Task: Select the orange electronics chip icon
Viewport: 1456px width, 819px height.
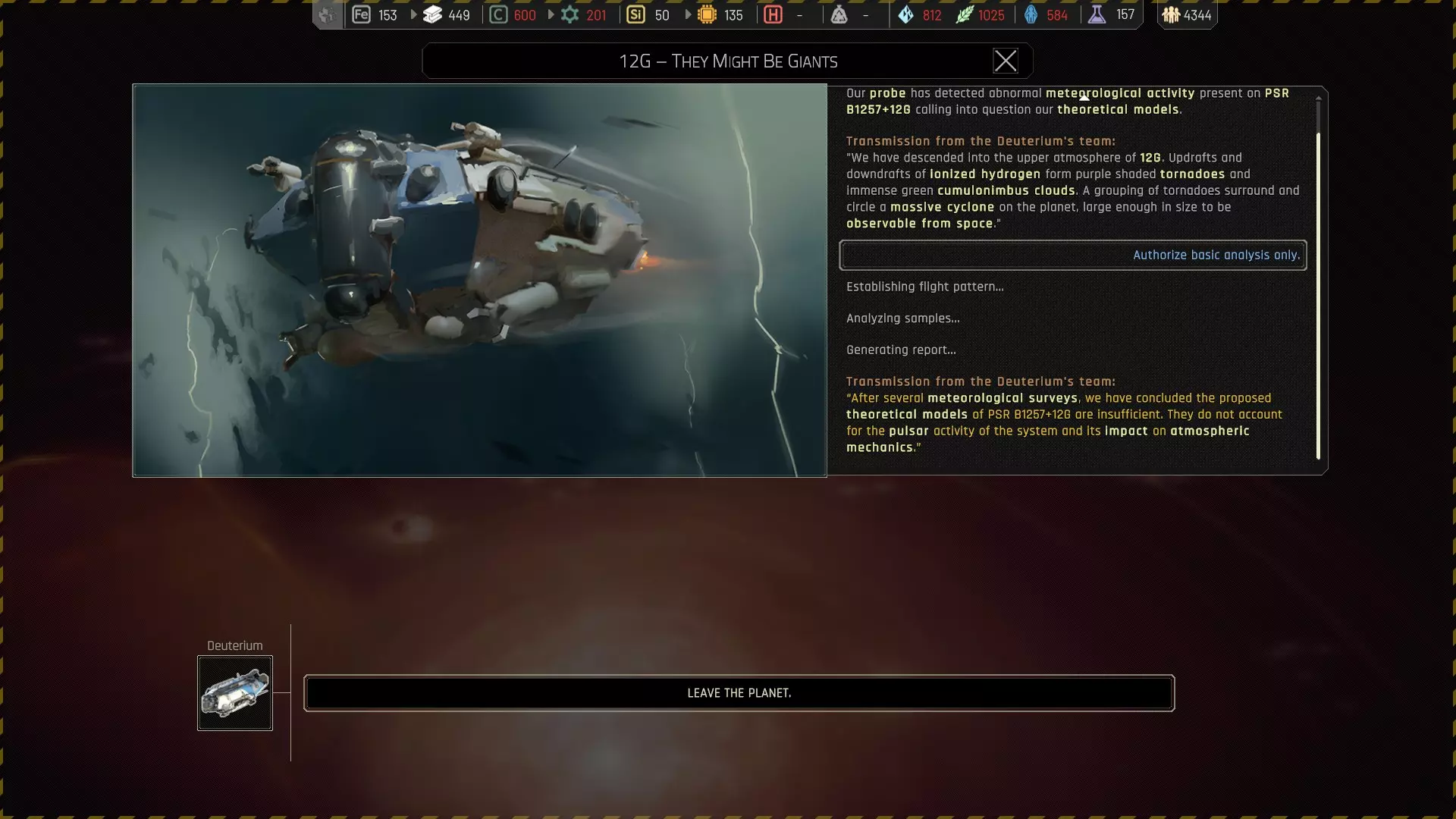Action: point(707,14)
